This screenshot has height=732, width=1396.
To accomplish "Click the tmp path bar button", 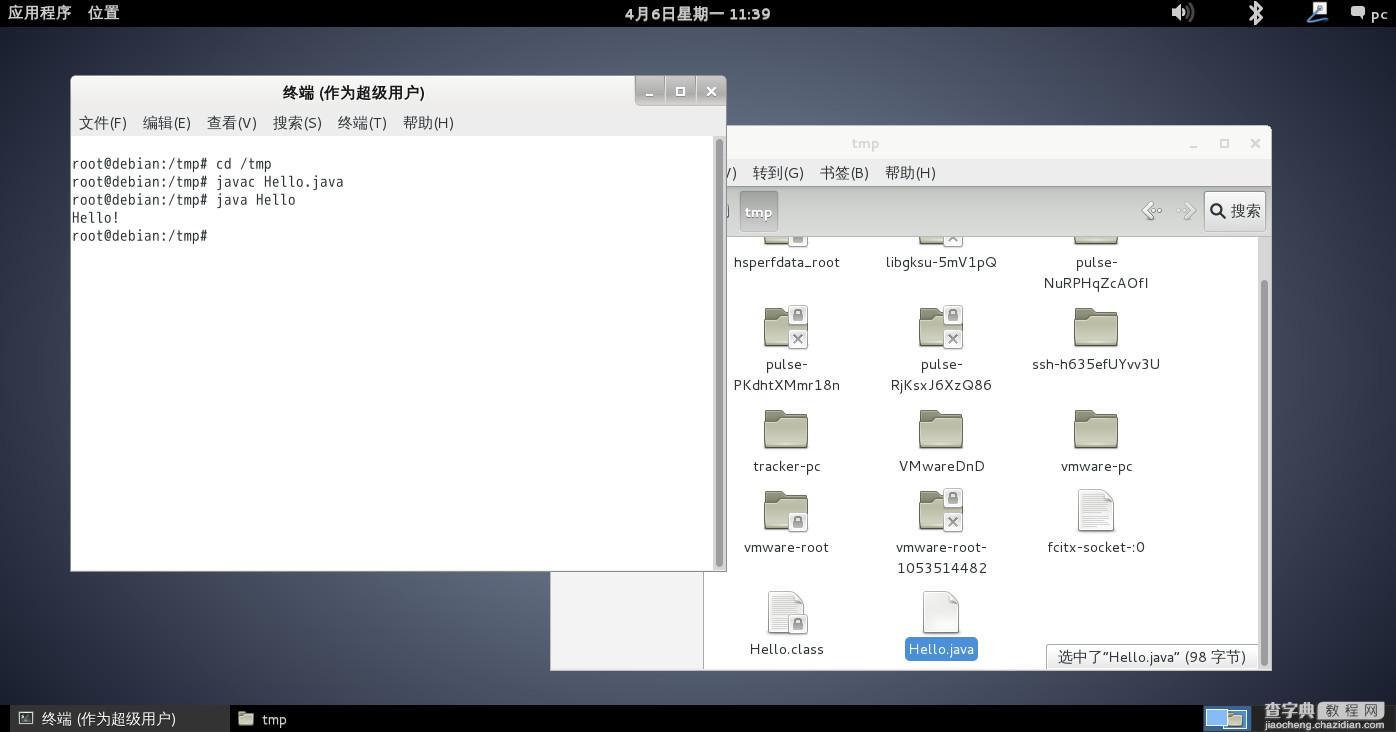I will (758, 212).
